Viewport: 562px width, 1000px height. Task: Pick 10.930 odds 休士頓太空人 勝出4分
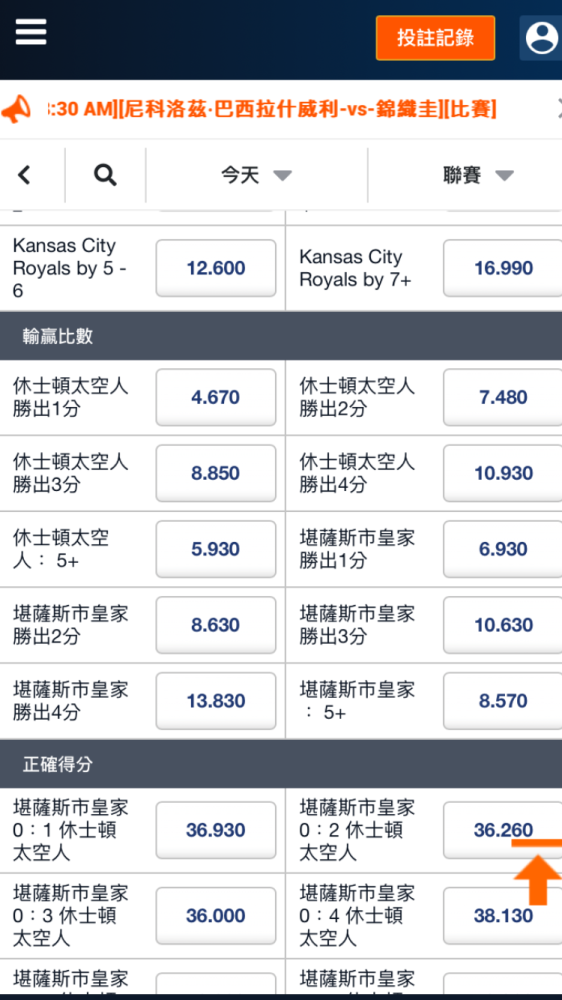tap(503, 473)
